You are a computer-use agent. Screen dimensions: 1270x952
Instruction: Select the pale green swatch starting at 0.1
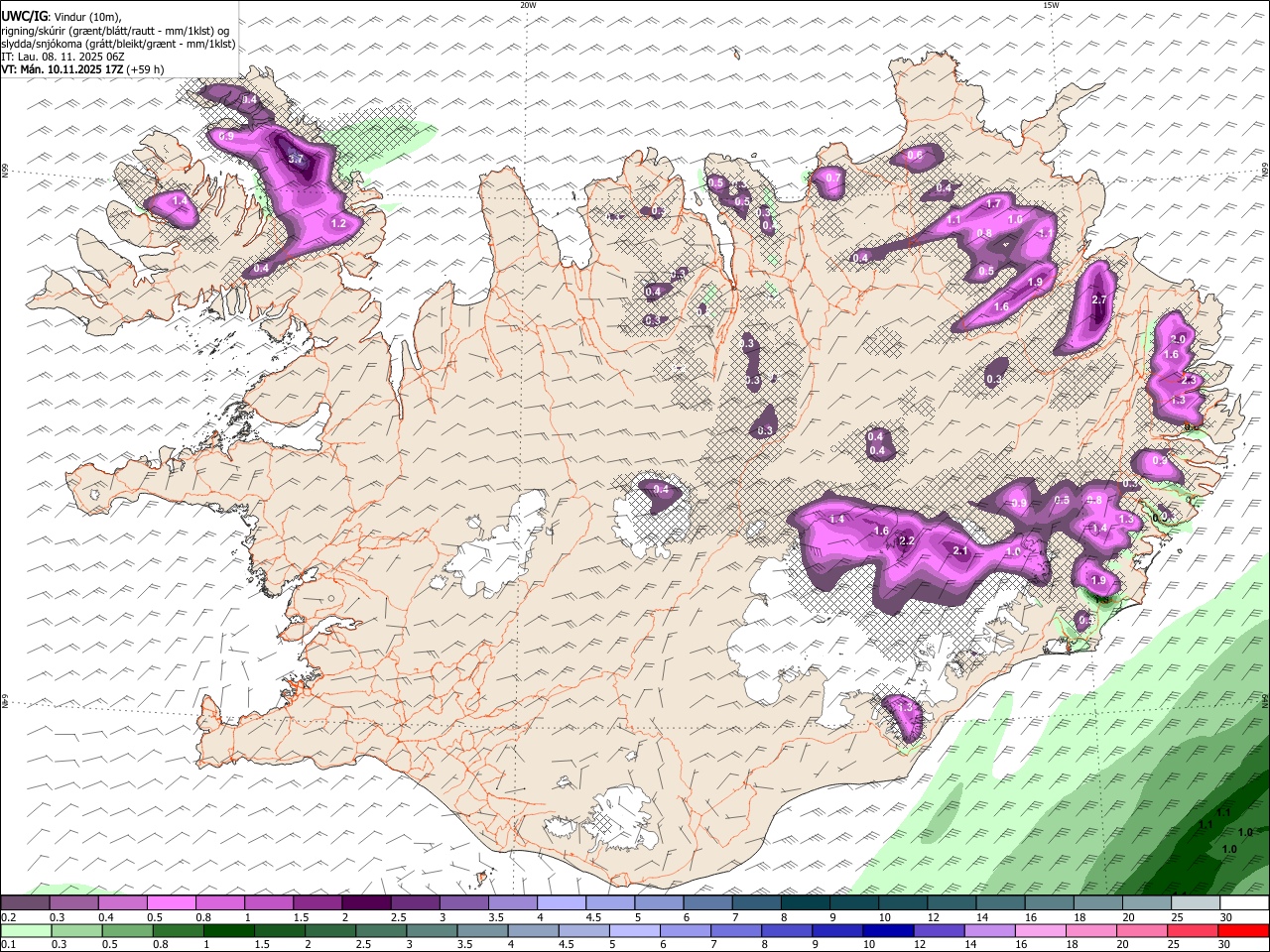point(26,931)
